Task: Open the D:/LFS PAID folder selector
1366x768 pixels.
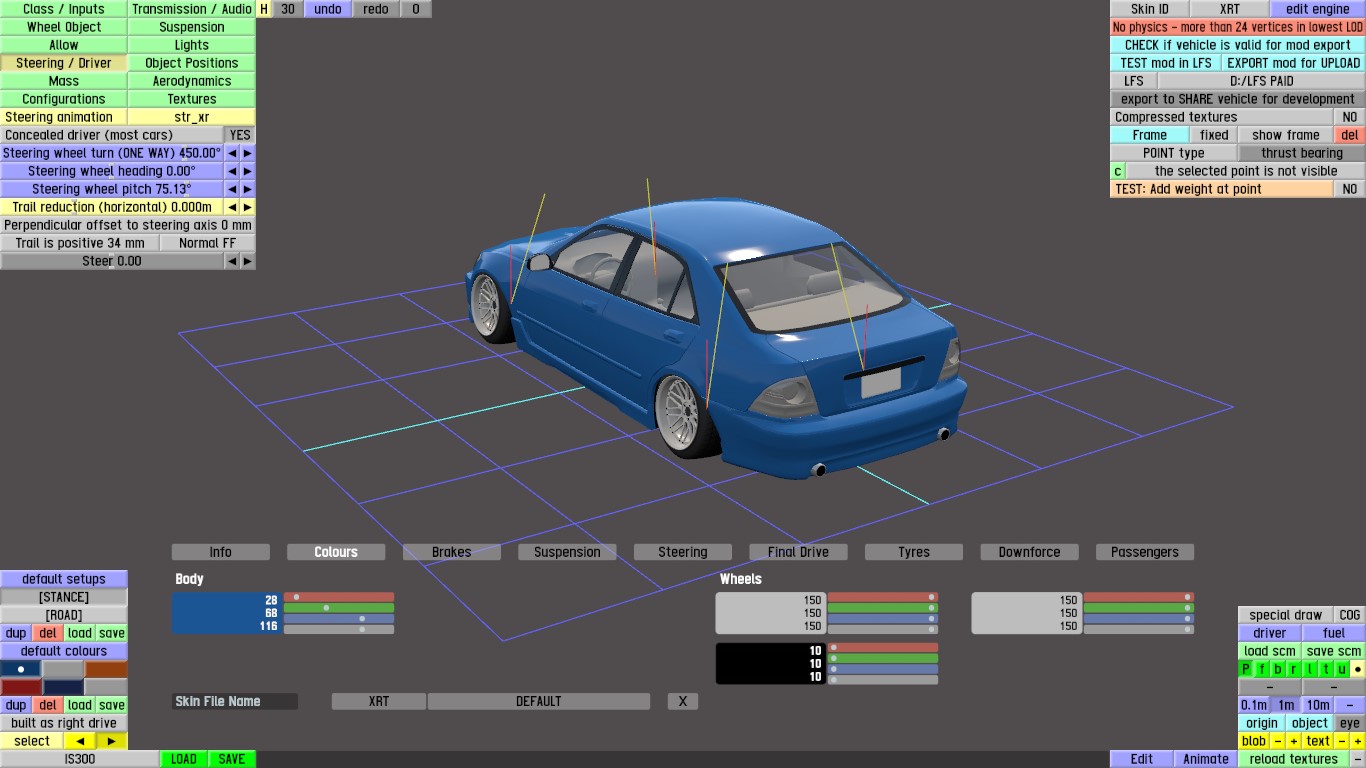Action: pyautogui.click(x=1262, y=81)
